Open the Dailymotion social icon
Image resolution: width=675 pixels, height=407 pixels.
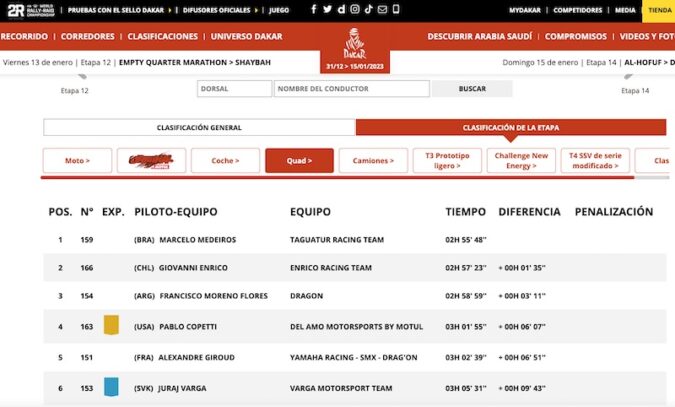pos(341,9)
